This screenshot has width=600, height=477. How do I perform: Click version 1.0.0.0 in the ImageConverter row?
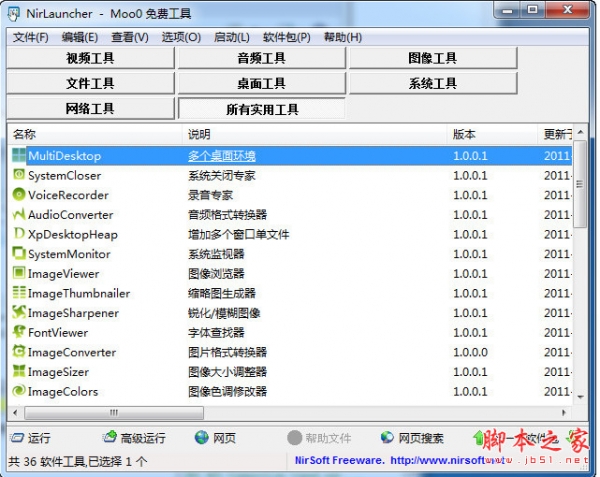(x=470, y=352)
